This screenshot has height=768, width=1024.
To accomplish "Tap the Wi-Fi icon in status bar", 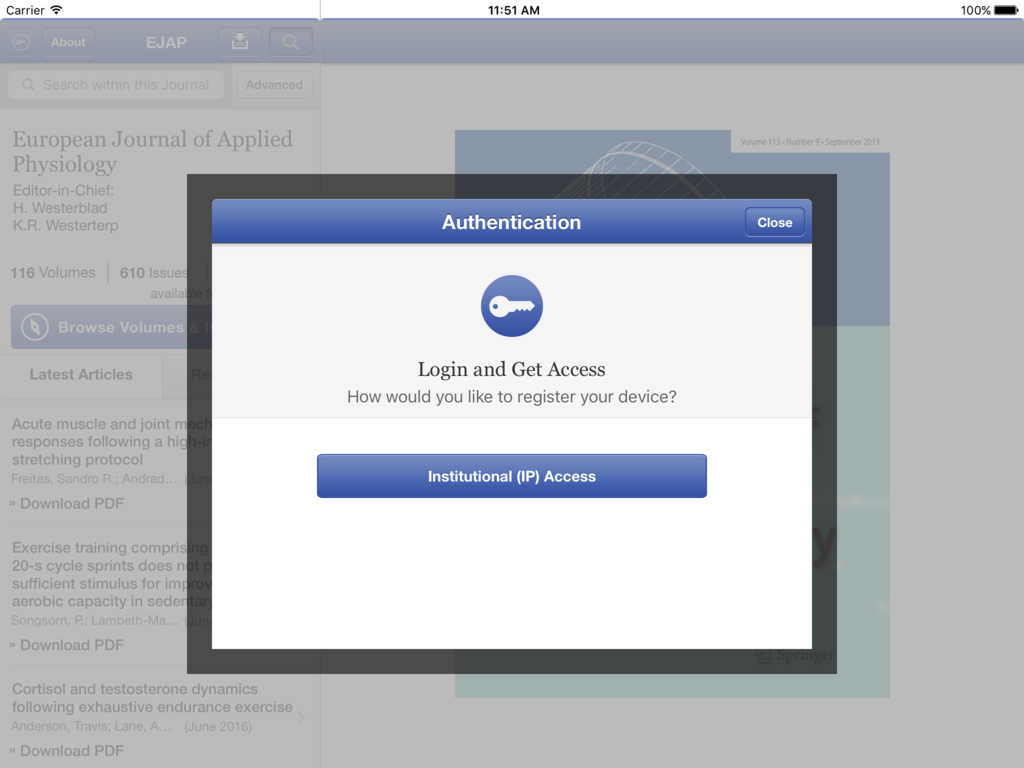I will tap(57, 10).
